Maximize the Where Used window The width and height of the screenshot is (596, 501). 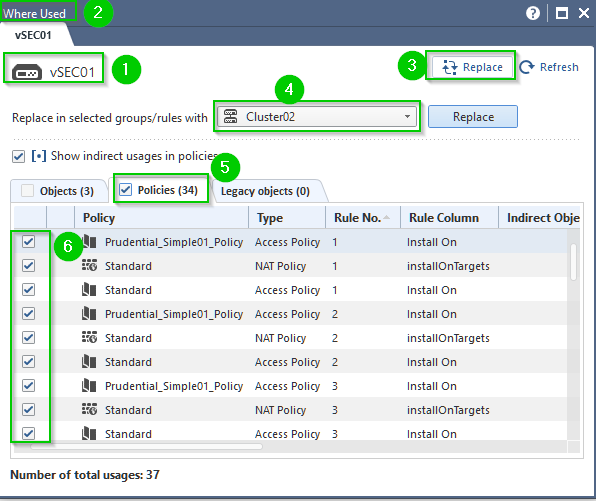click(x=562, y=13)
